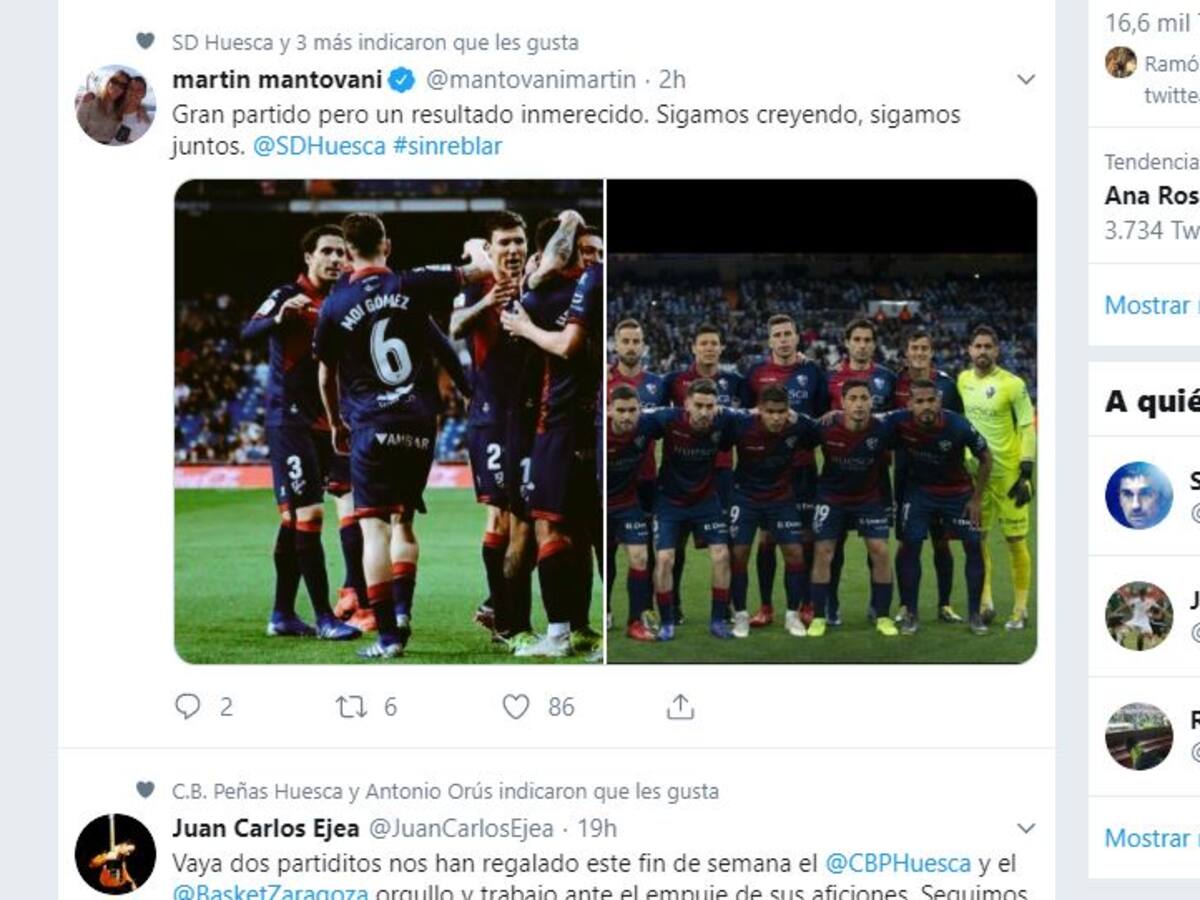This screenshot has width=1200, height=900.
Task: View the celebrating players photo
Action: click(x=389, y=422)
